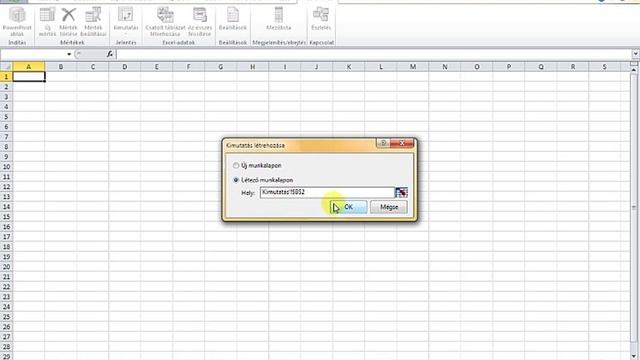640x360 pixels.
Task: Select column H header
Action: click(x=253, y=67)
